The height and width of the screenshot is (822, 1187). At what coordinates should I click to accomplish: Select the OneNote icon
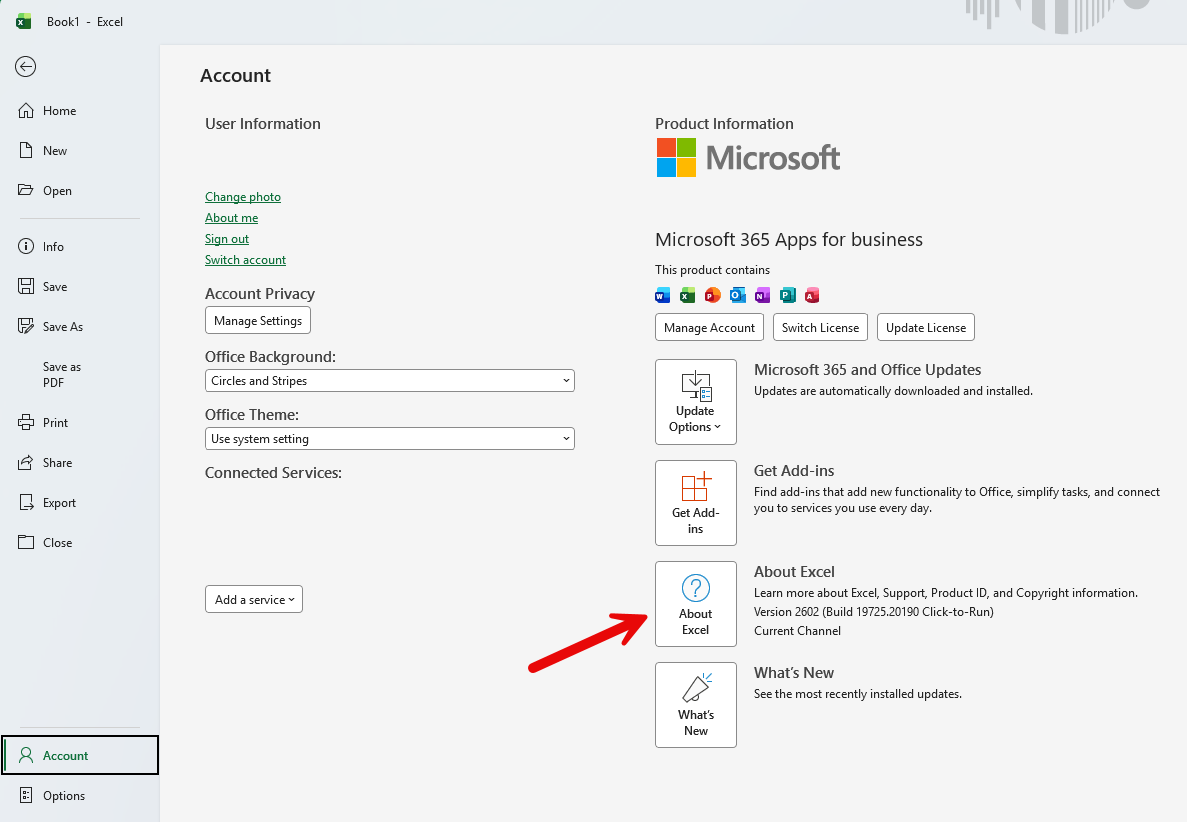pyautogui.click(x=762, y=295)
